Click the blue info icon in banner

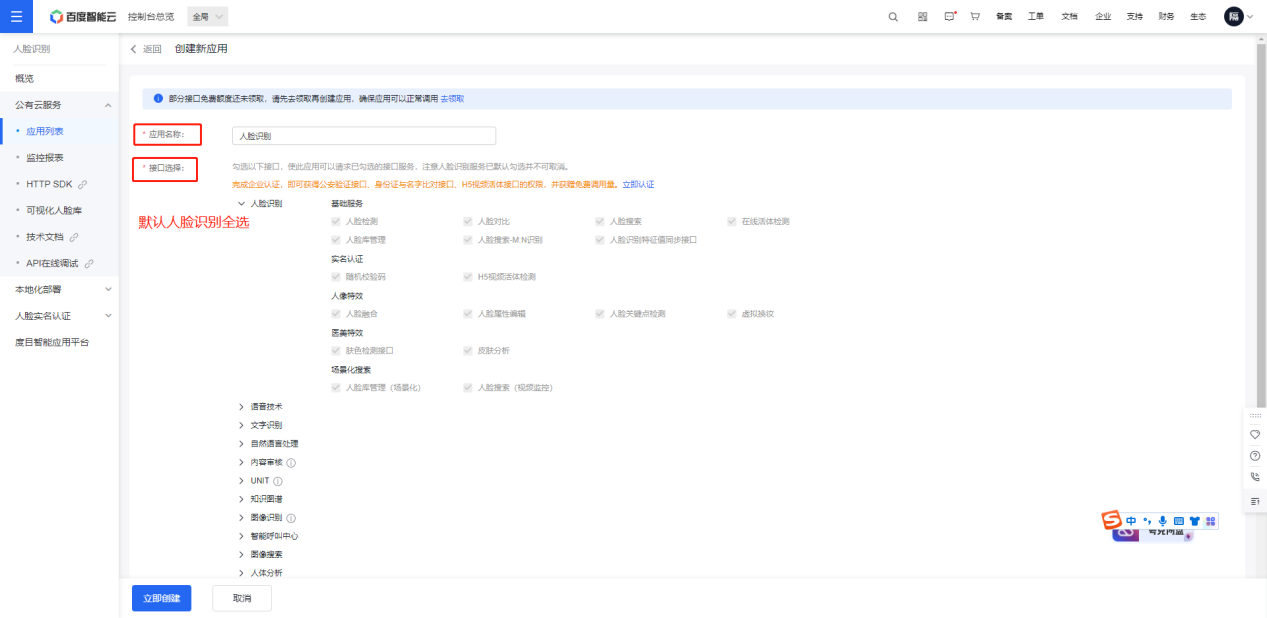[158, 99]
